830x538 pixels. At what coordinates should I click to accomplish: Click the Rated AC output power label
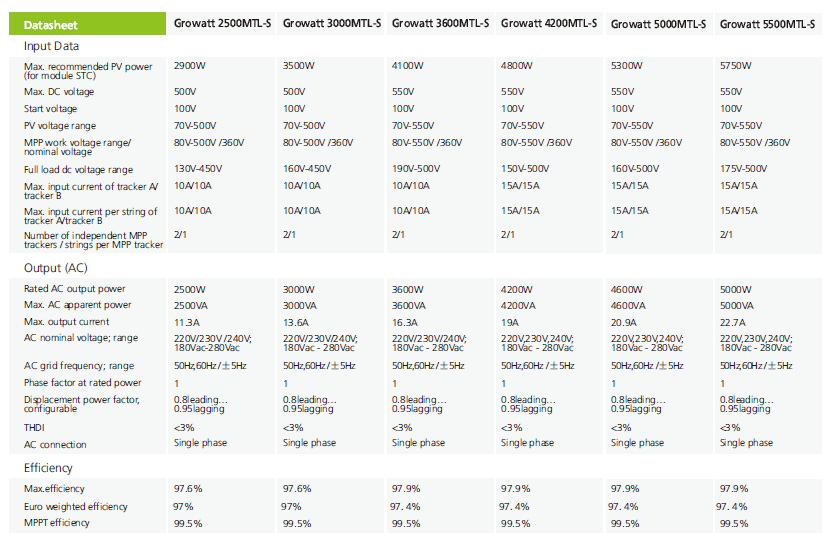(x=75, y=289)
